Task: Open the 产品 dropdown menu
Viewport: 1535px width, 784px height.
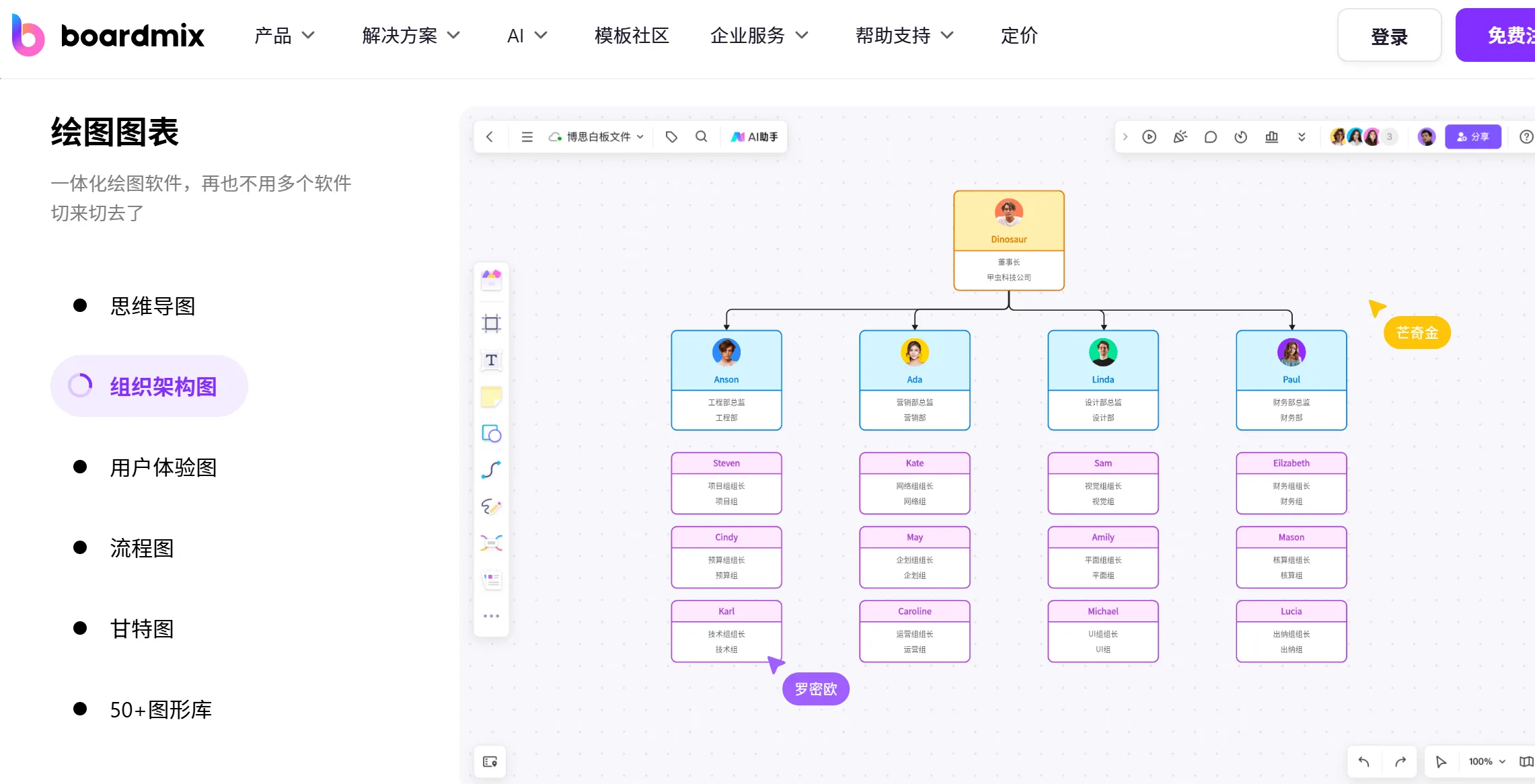Action: (284, 35)
